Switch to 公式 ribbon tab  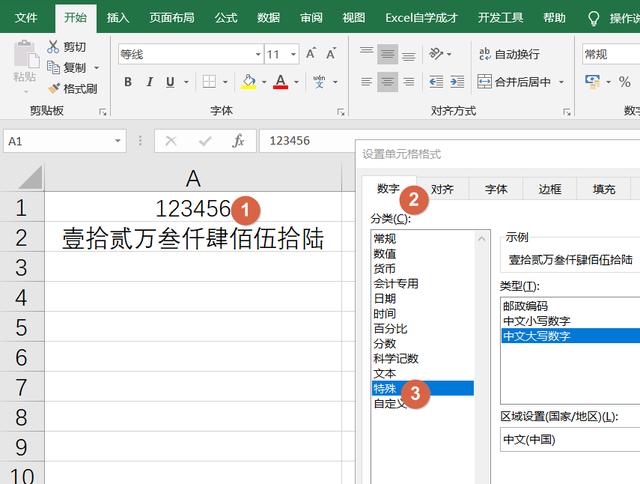coord(226,18)
